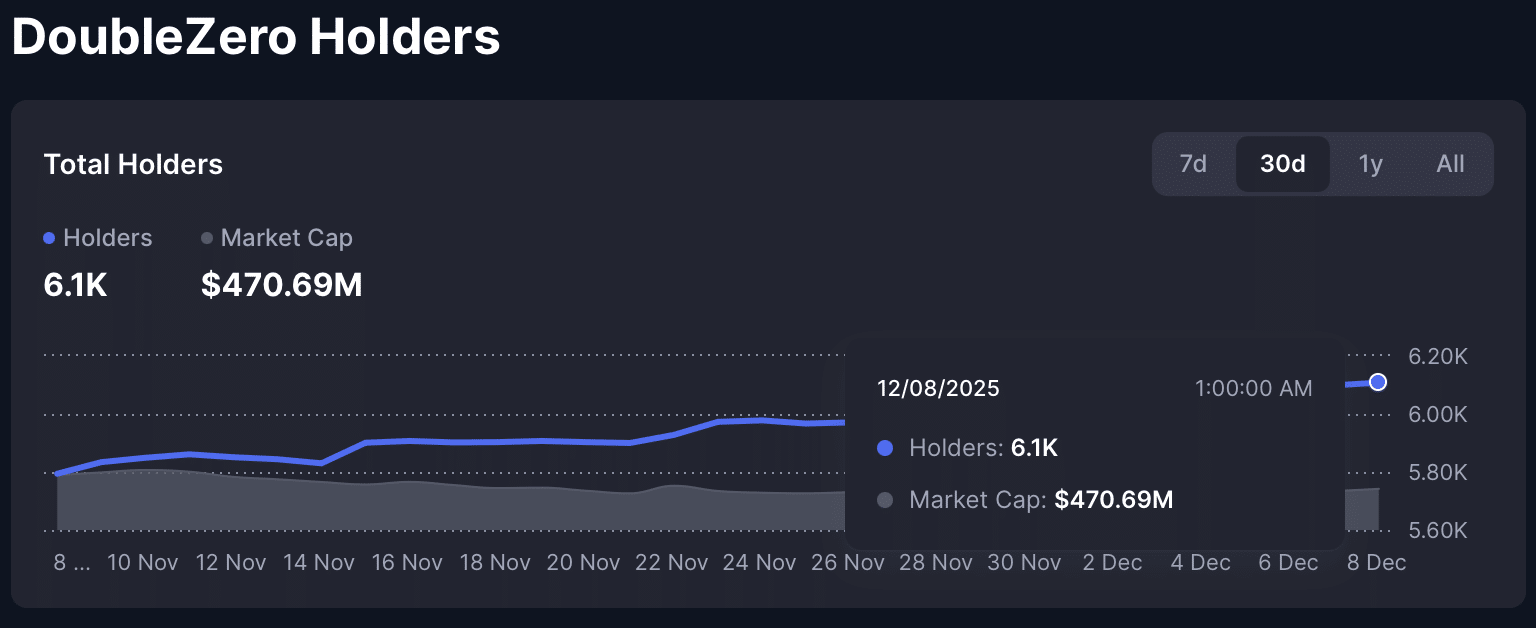This screenshot has width=1536, height=628.
Task: Select the All time range
Action: (x=1450, y=163)
